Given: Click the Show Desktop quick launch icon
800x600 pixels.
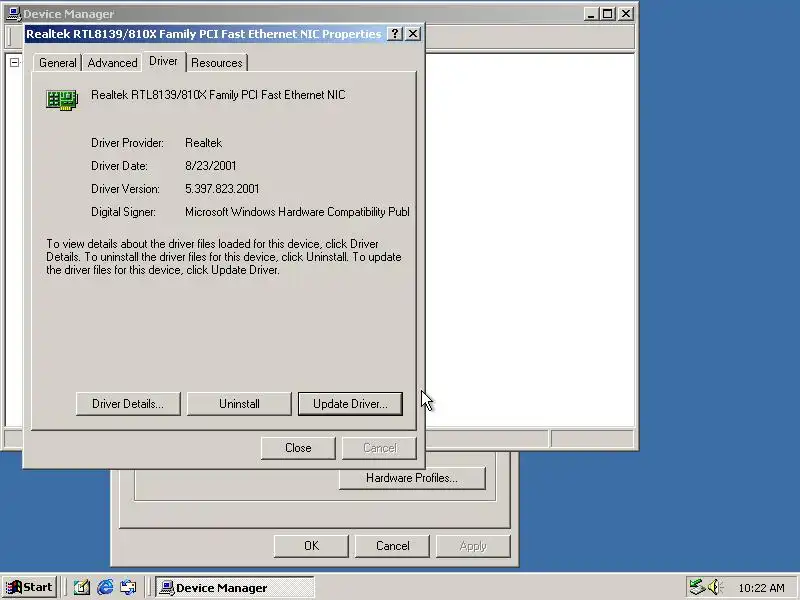Looking at the screenshot, I should 82,587.
